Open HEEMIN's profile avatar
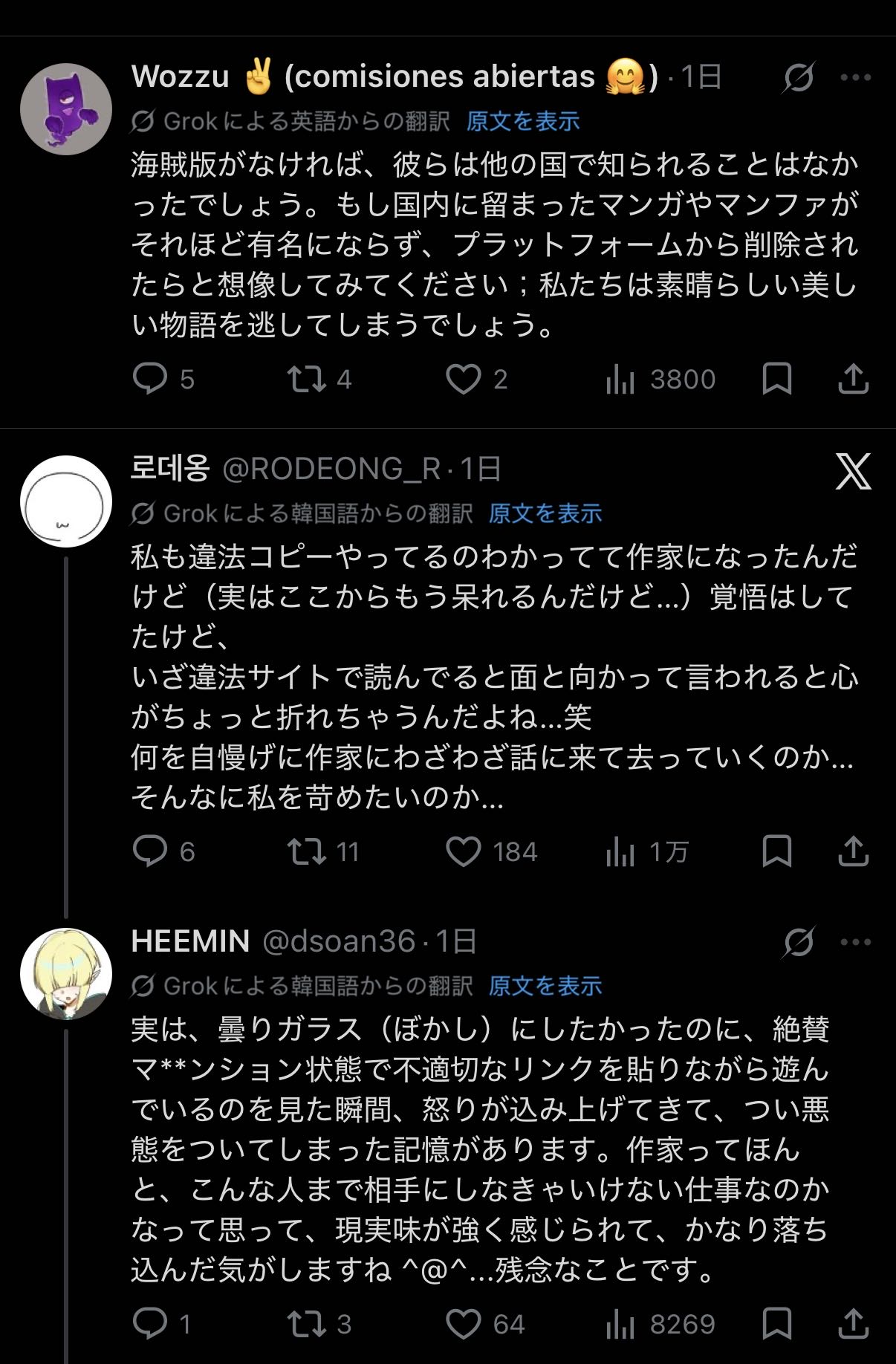 tap(66, 973)
